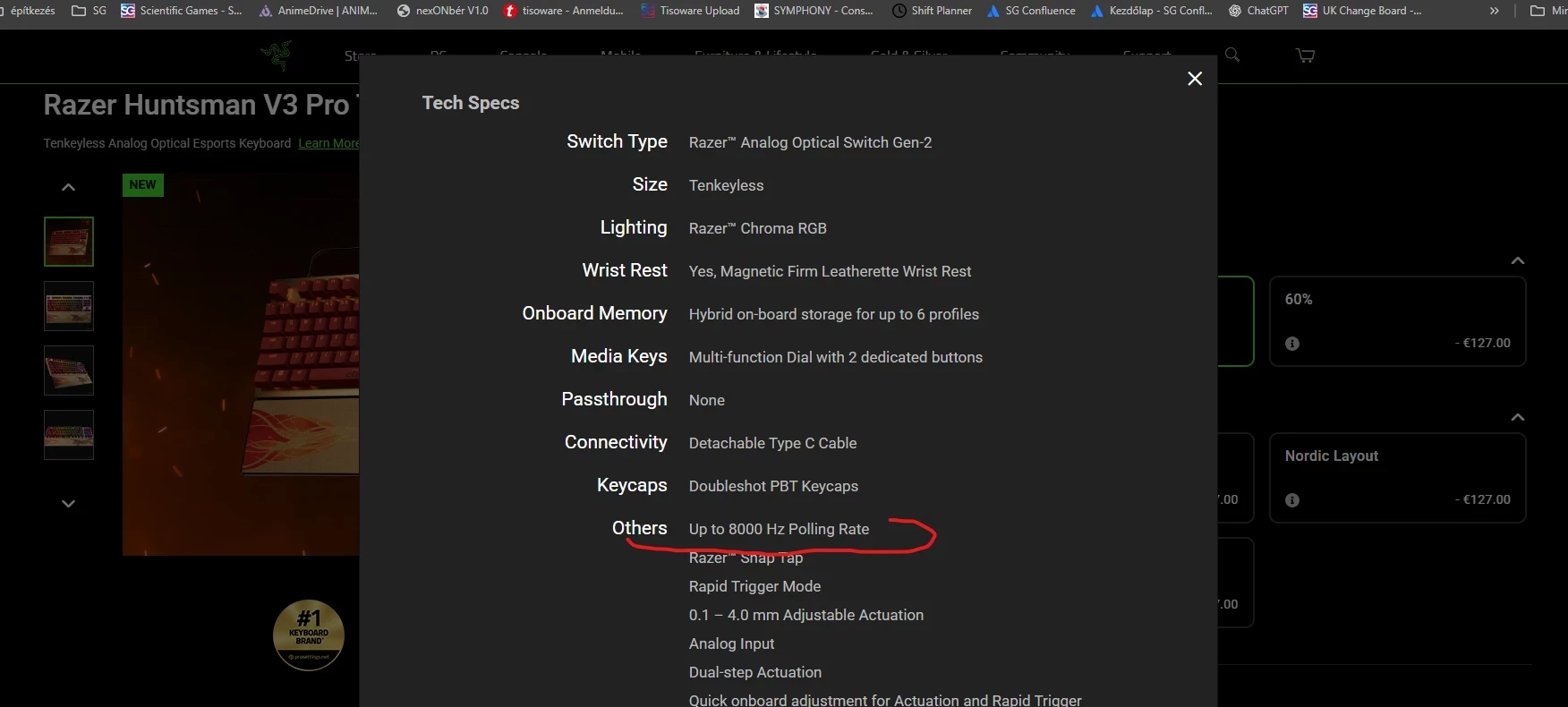This screenshot has height=707, width=1568.
Task: Select the 60% size card
Action: click(1398, 321)
